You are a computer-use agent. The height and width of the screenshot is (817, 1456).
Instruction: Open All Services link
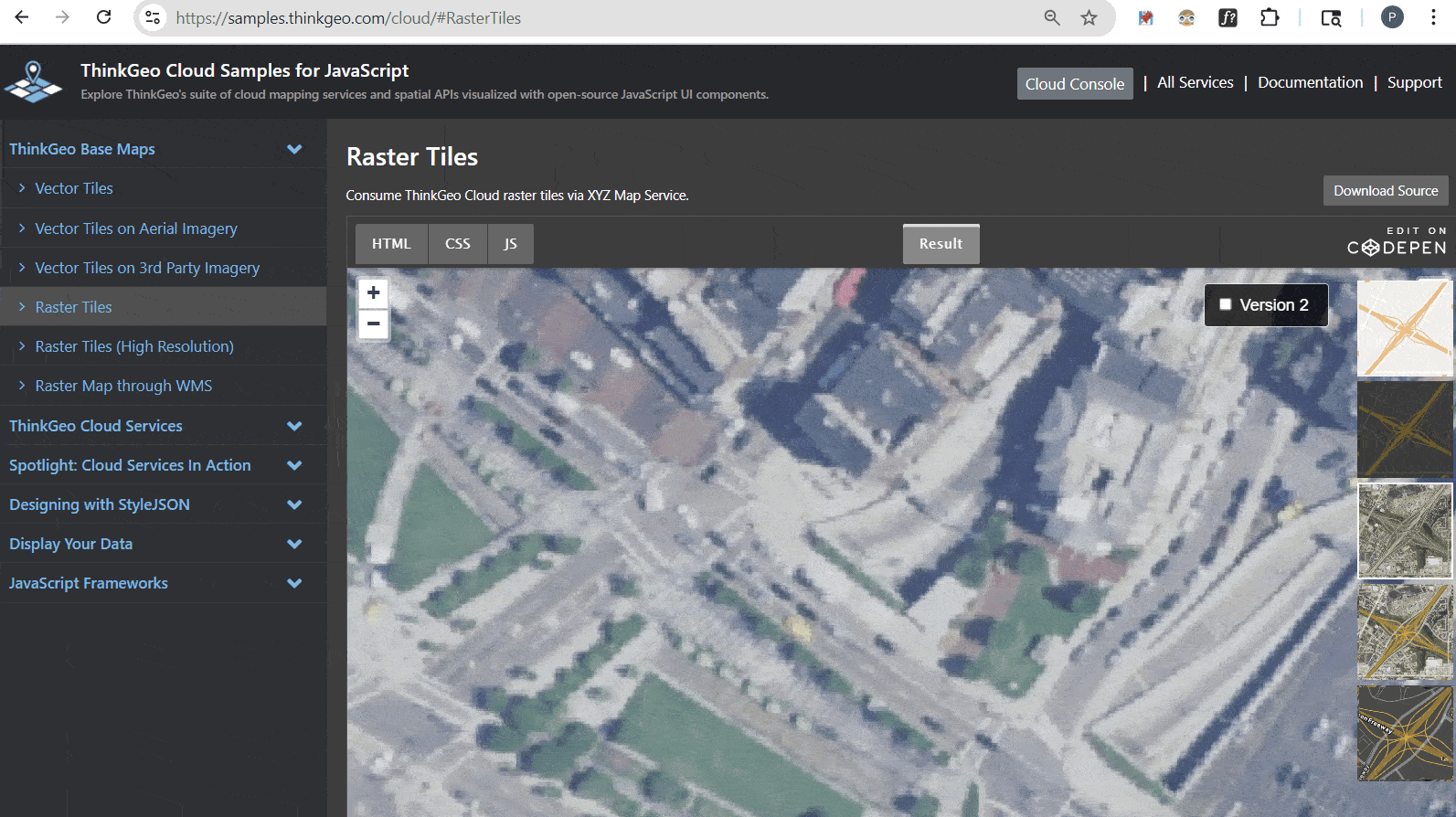coord(1196,82)
